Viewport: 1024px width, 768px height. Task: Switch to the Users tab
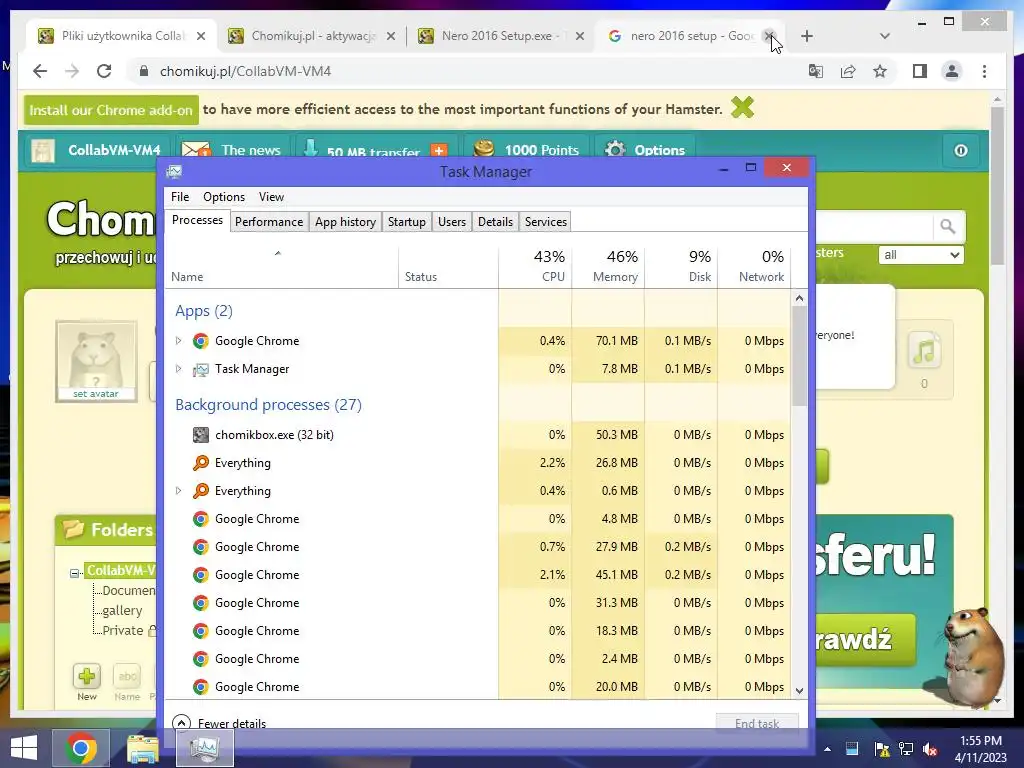[x=451, y=221]
